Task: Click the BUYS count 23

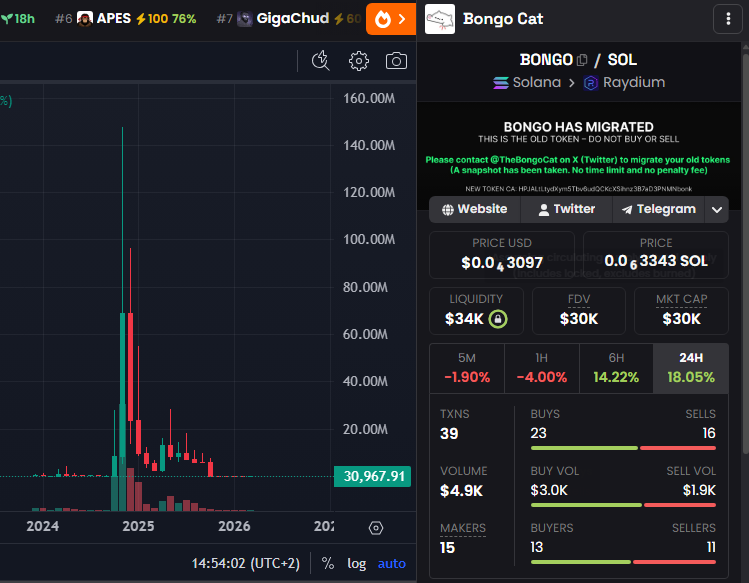Action: [538, 433]
